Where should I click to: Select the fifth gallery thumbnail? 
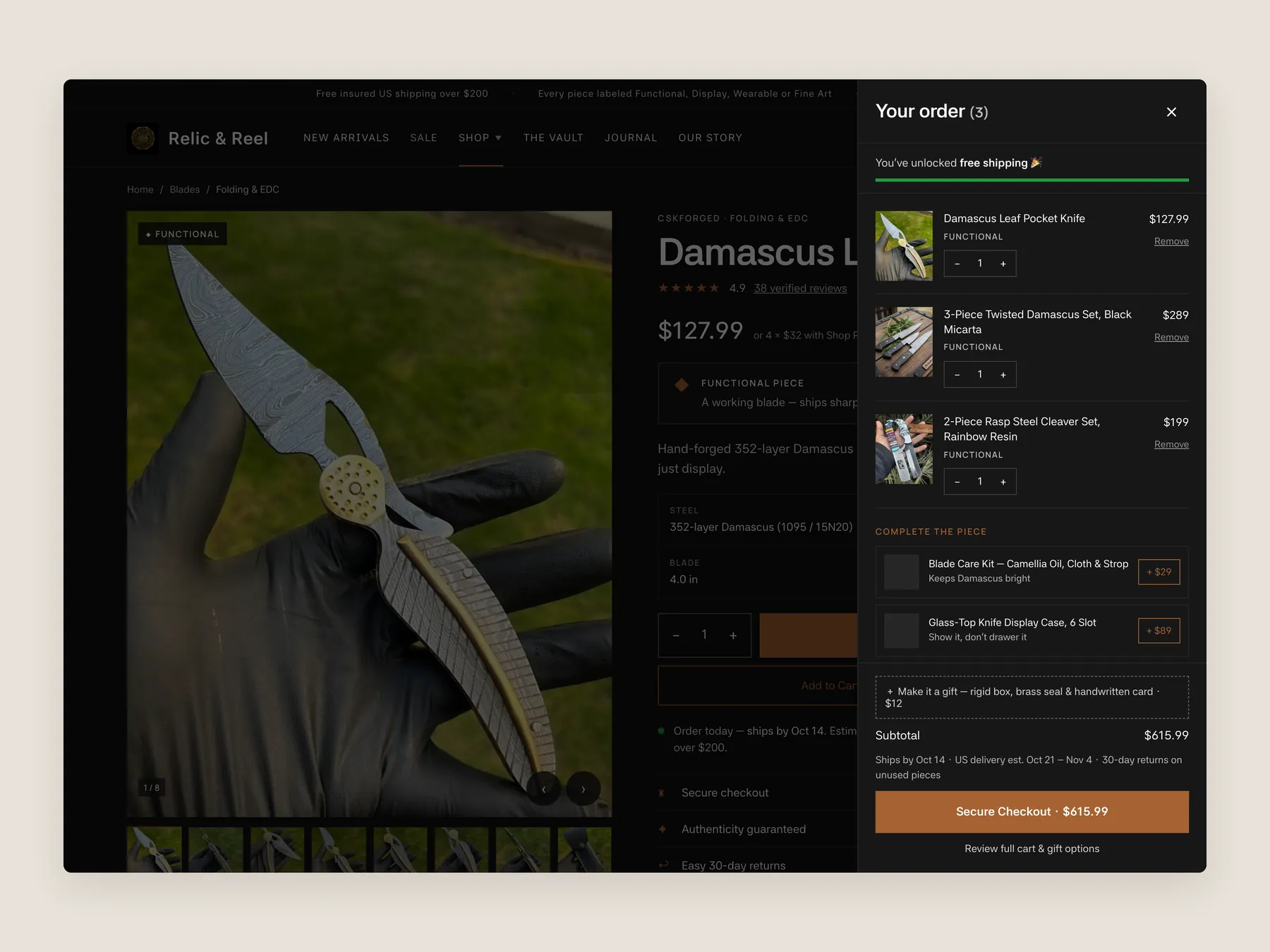[400, 850]
